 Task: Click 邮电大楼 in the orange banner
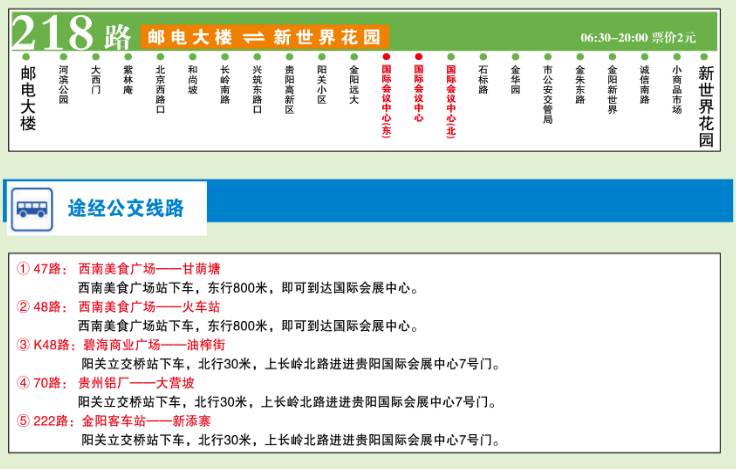tap(190, 37)
